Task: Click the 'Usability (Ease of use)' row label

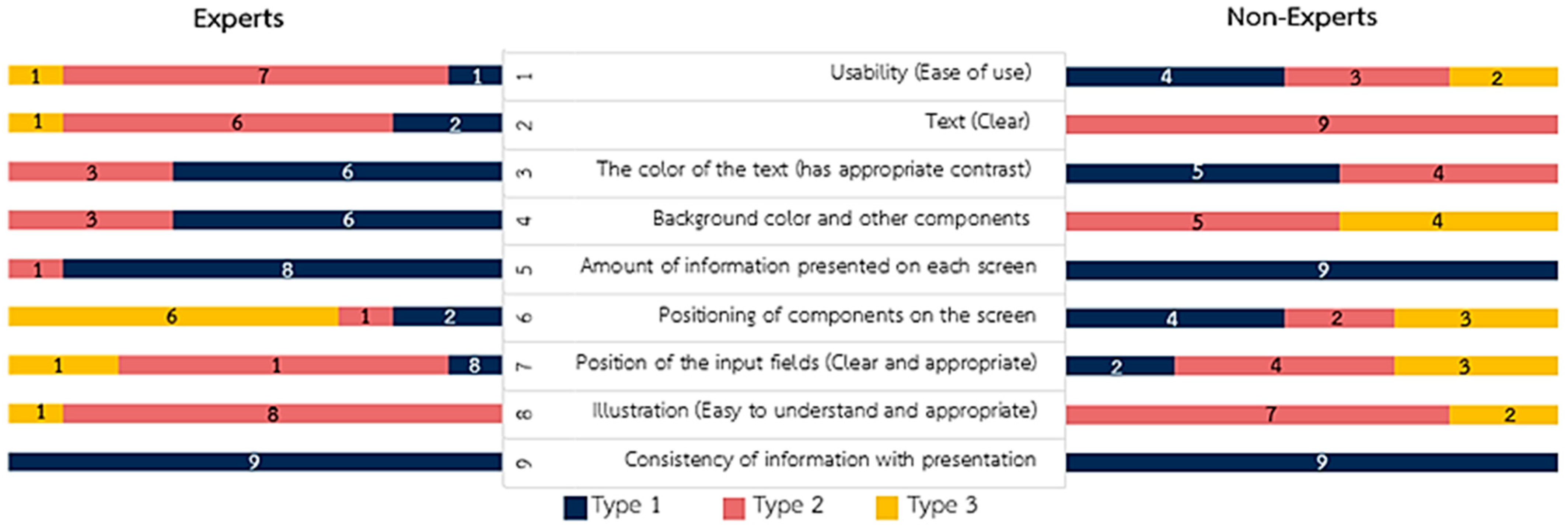Action: [930, 73]
